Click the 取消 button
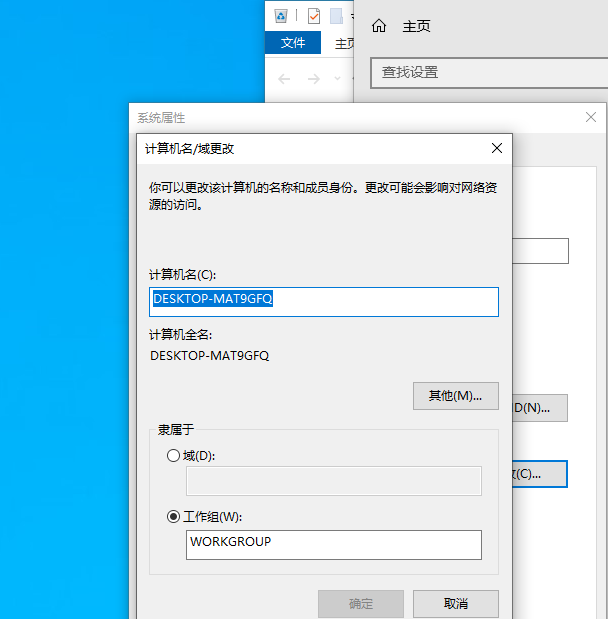 coord(456,604)
